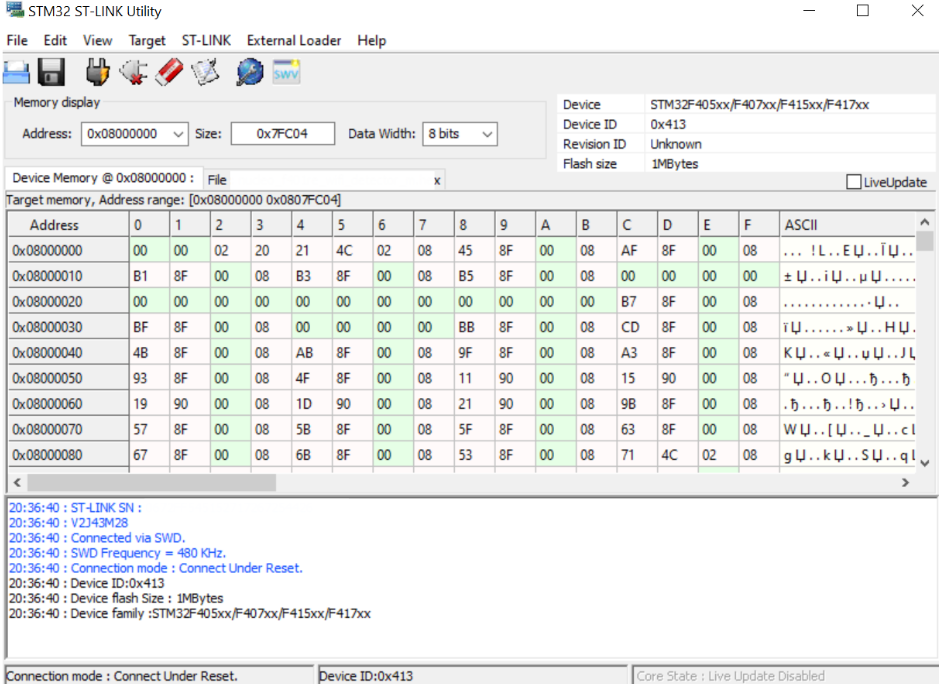Click the Save file floppy icon
This screenshot has width=939, height=684.
52,72
